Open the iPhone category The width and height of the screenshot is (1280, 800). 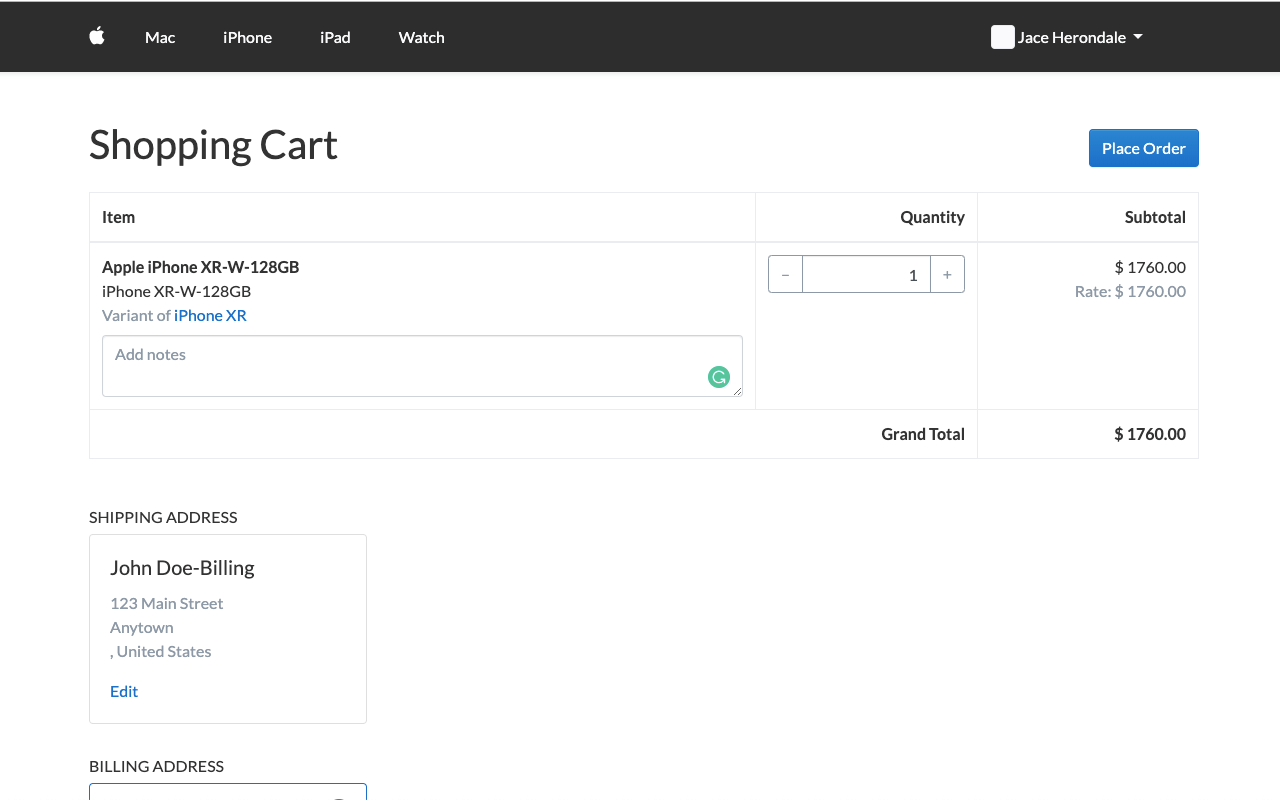[x=247, y=37]
